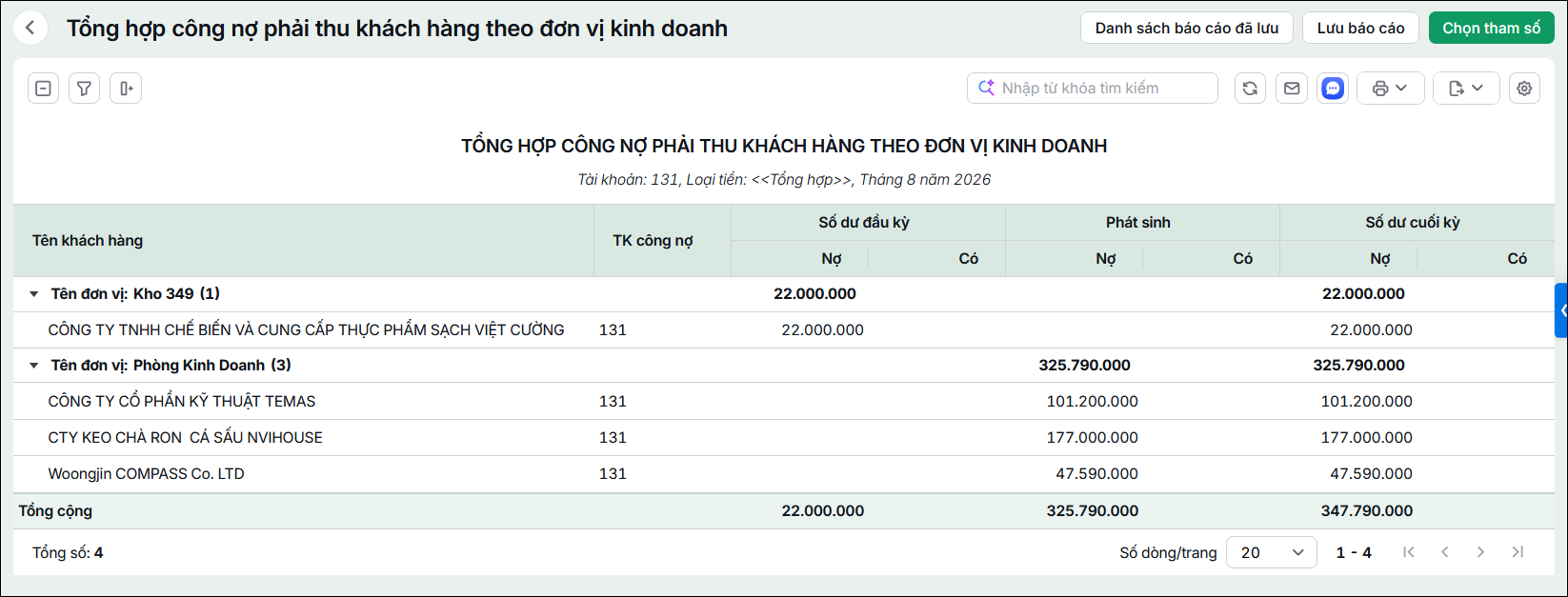
Task: Change rows per page from 20
Action: point(1271,552)
